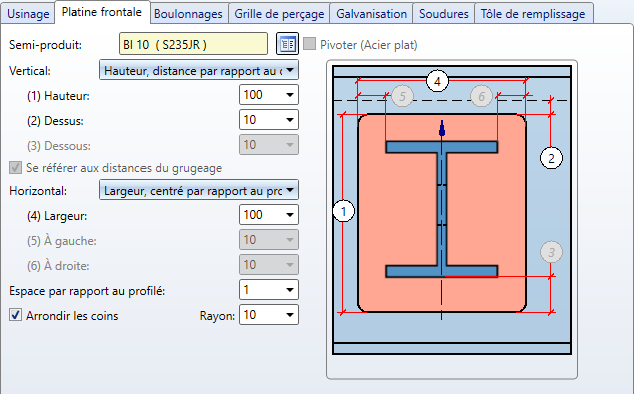Viewport: 634px width, 394px height.
Task: Toggle the Pivoter (Acier plat) checkbox
Action: point(309,44)
